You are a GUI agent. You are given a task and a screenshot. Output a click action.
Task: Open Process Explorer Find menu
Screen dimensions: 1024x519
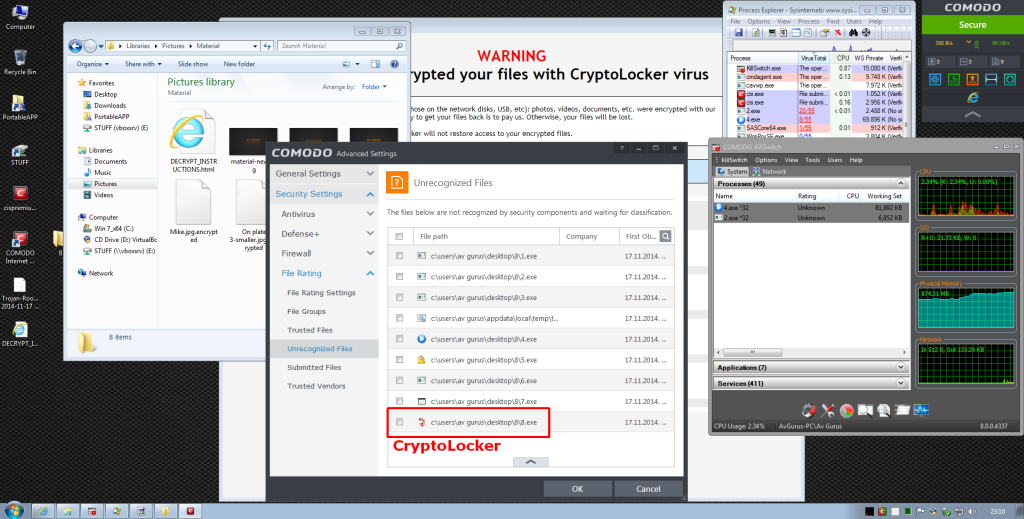(833, 22)
